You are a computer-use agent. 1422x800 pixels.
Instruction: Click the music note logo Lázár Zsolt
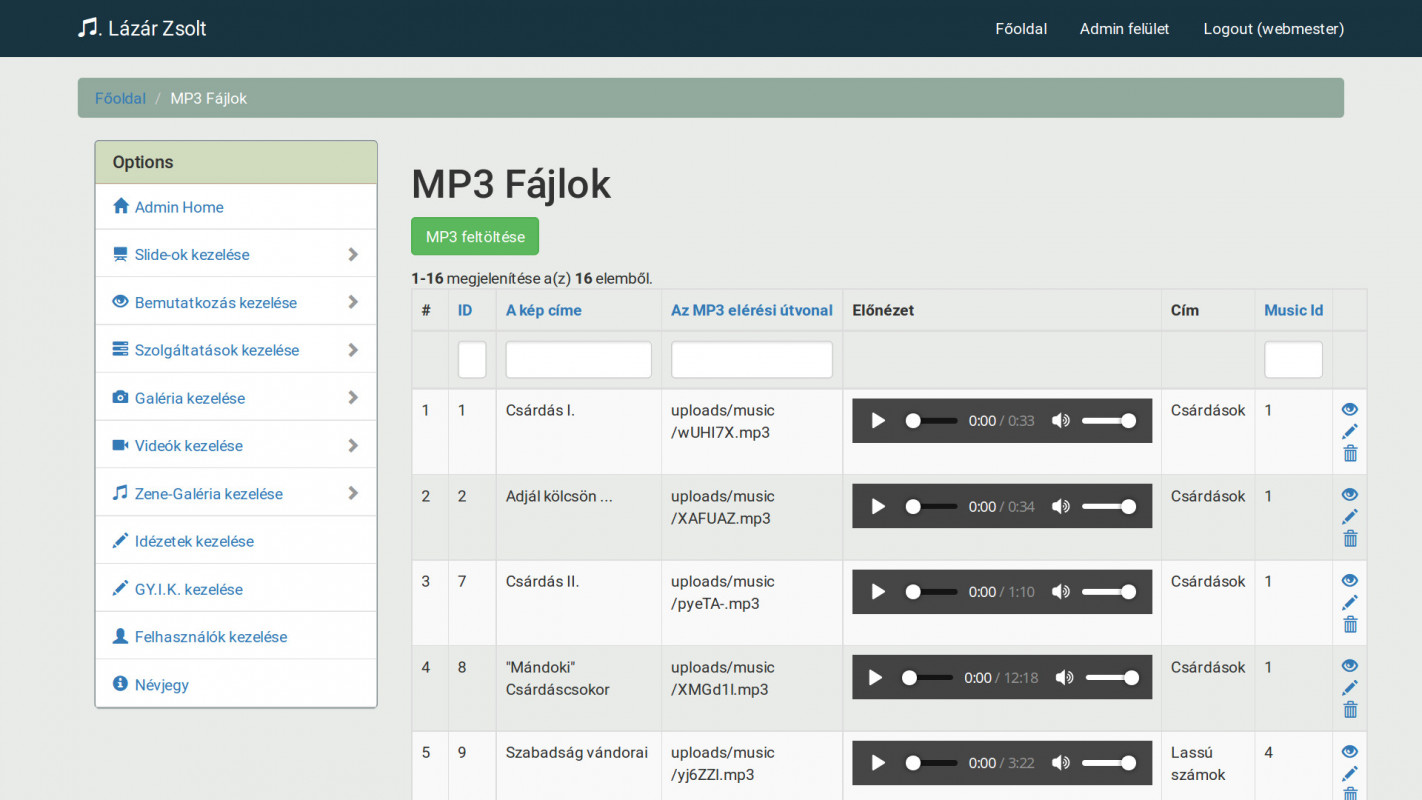coord(142,28)
